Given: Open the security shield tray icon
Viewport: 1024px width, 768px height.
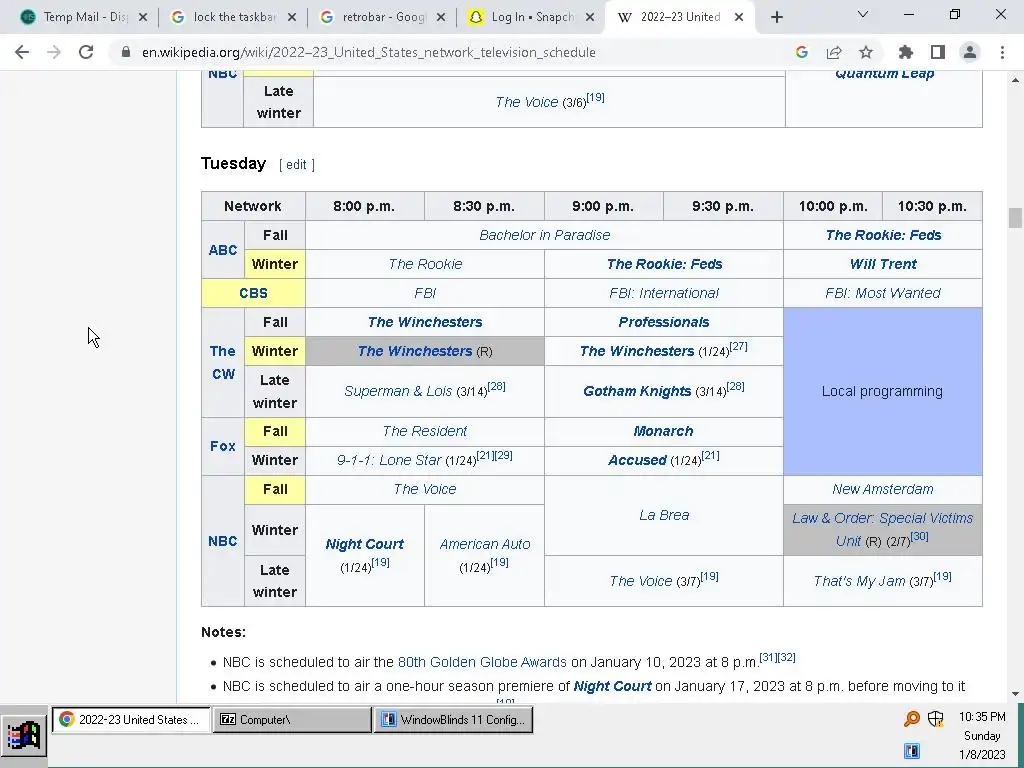Looking at the screenshot, I should 936,719.
